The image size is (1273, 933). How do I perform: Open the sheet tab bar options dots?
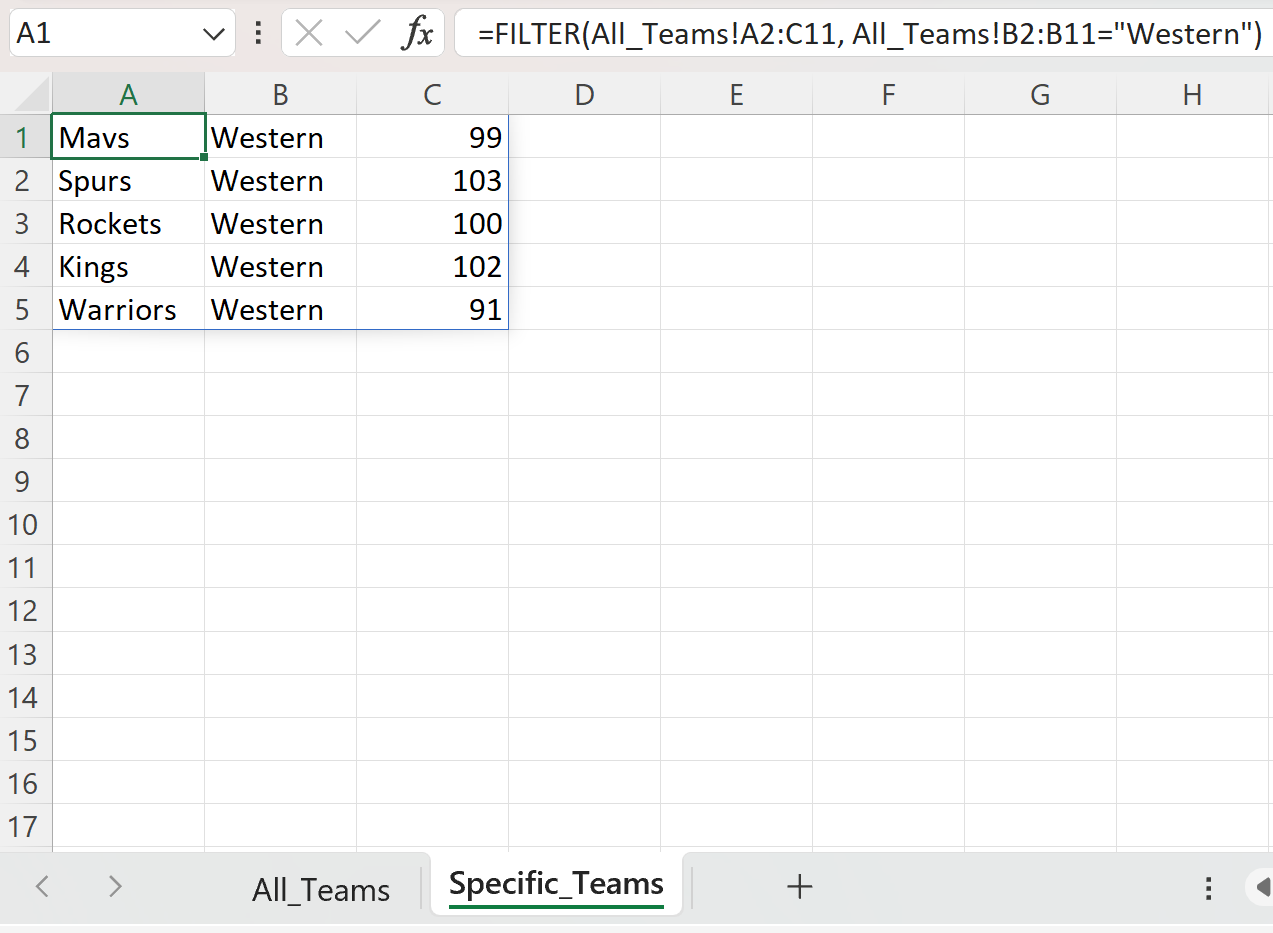tap(1209, 888)
